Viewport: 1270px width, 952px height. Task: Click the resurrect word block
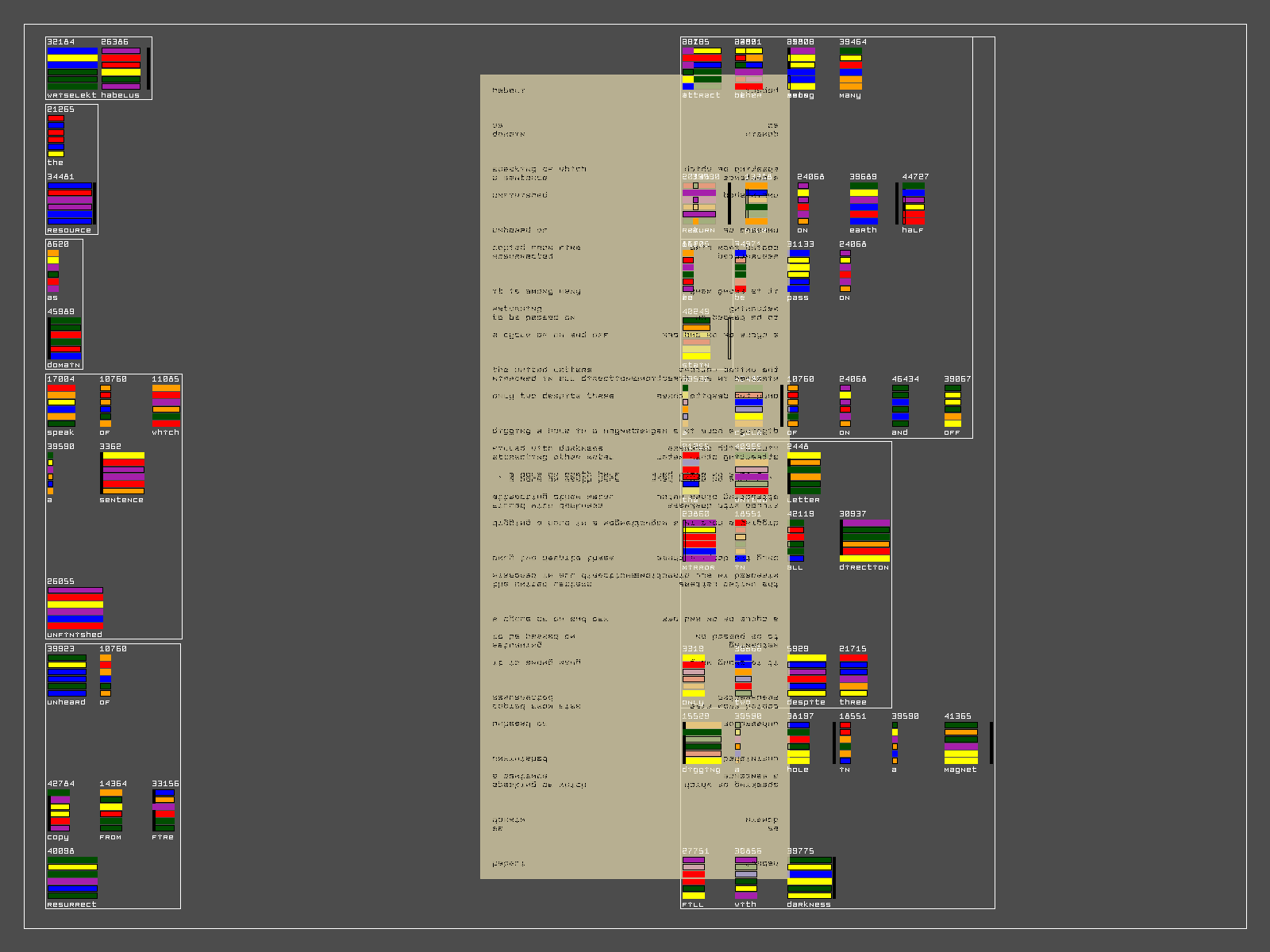coord(72,877)
